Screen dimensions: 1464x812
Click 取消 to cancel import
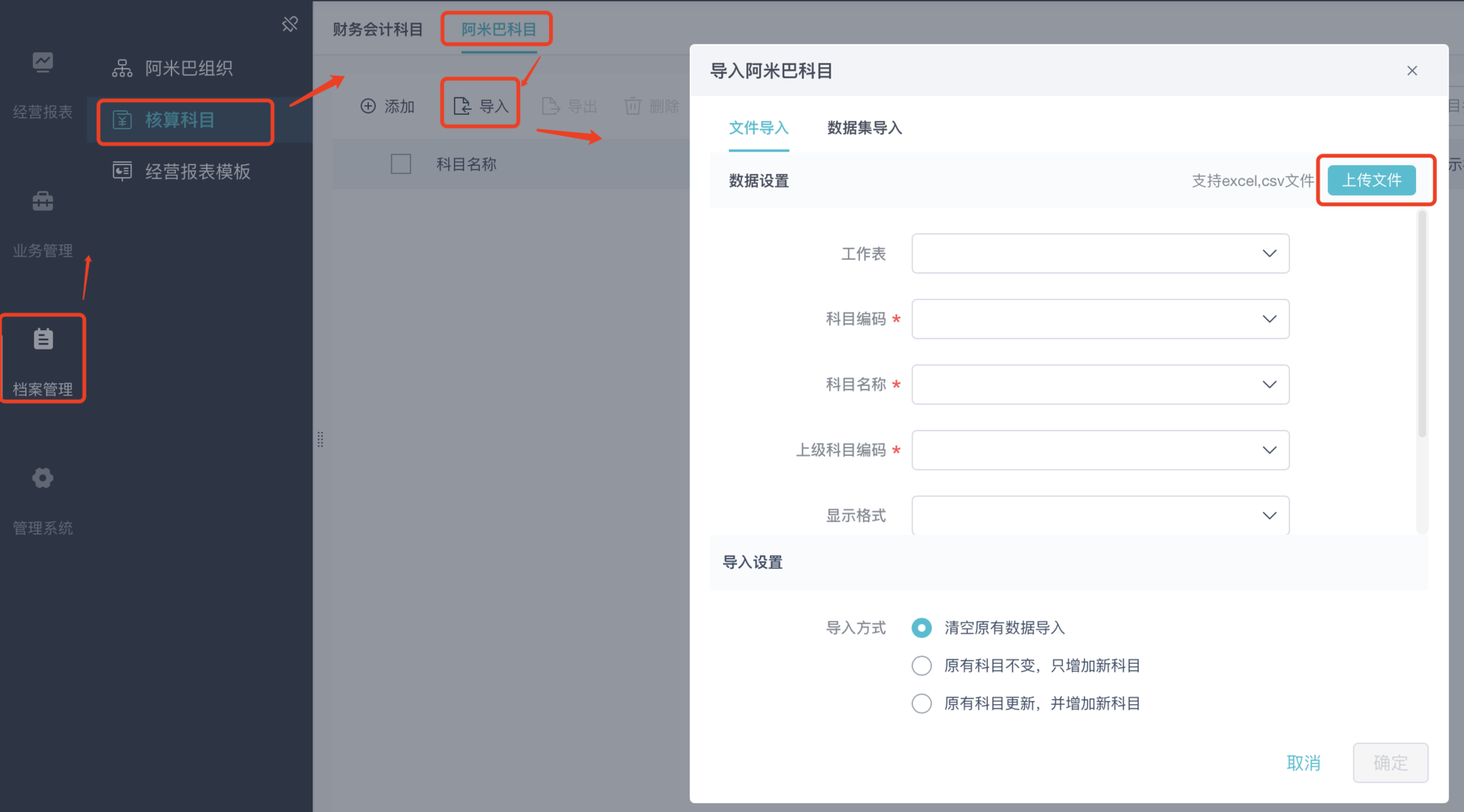(x=1302, y=763)
